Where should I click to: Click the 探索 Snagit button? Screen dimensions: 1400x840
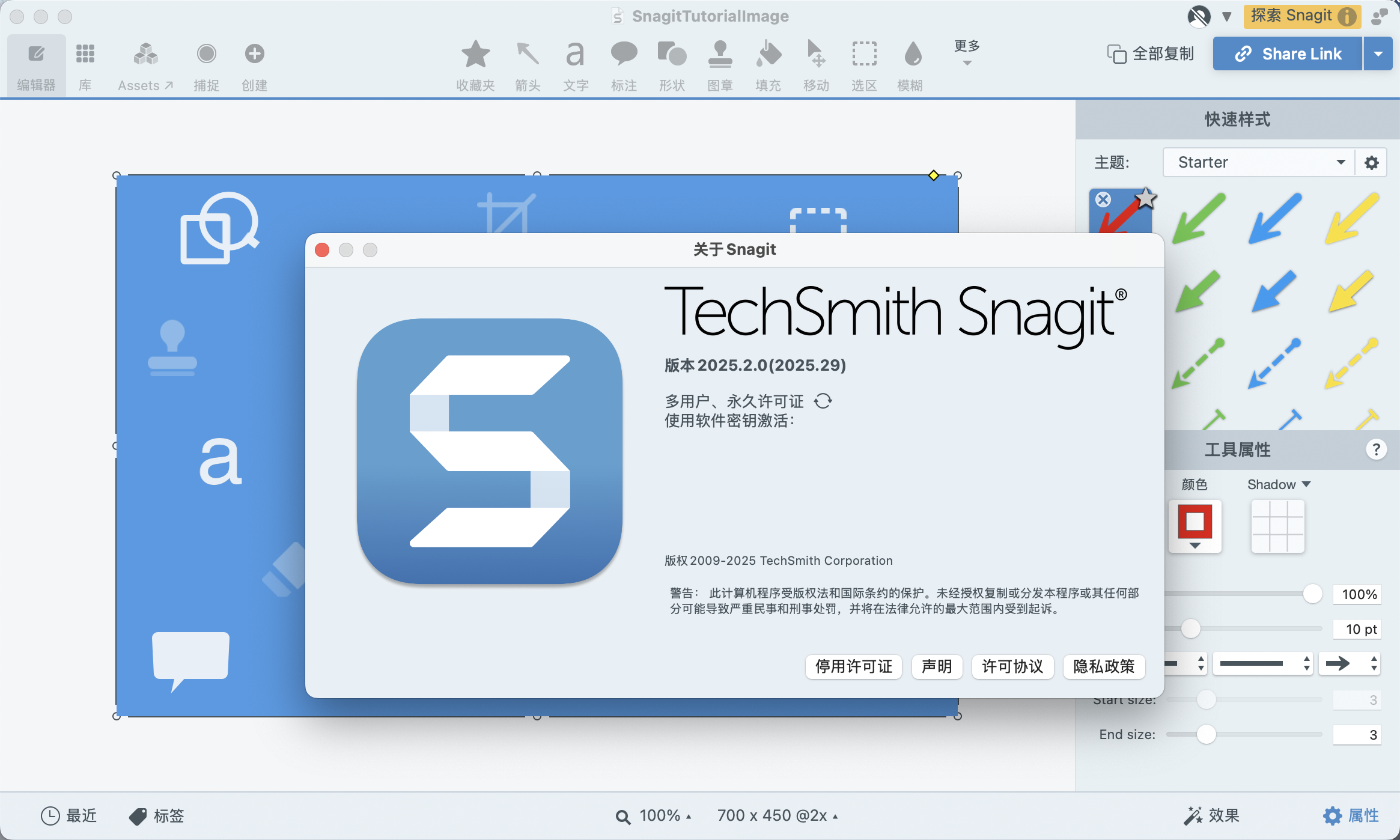[1303, 16]
